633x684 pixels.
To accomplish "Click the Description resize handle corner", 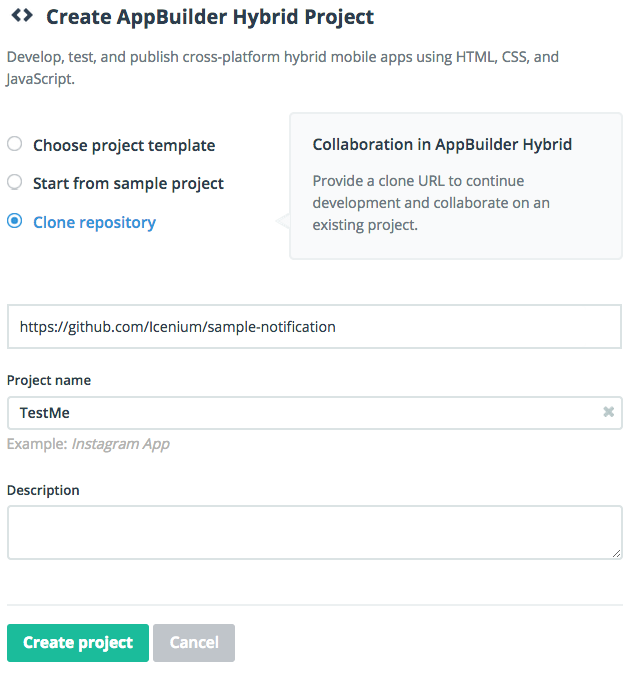I will [616, 554].
